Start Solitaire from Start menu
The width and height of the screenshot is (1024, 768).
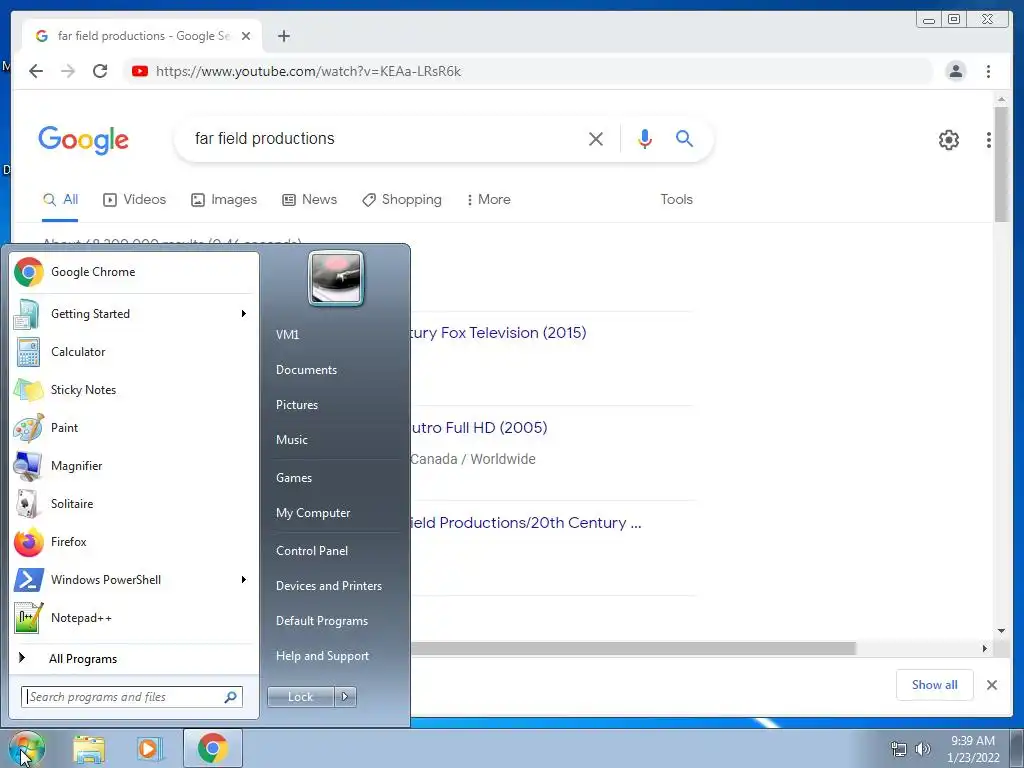pyautogui.click(x=133, y=503)
